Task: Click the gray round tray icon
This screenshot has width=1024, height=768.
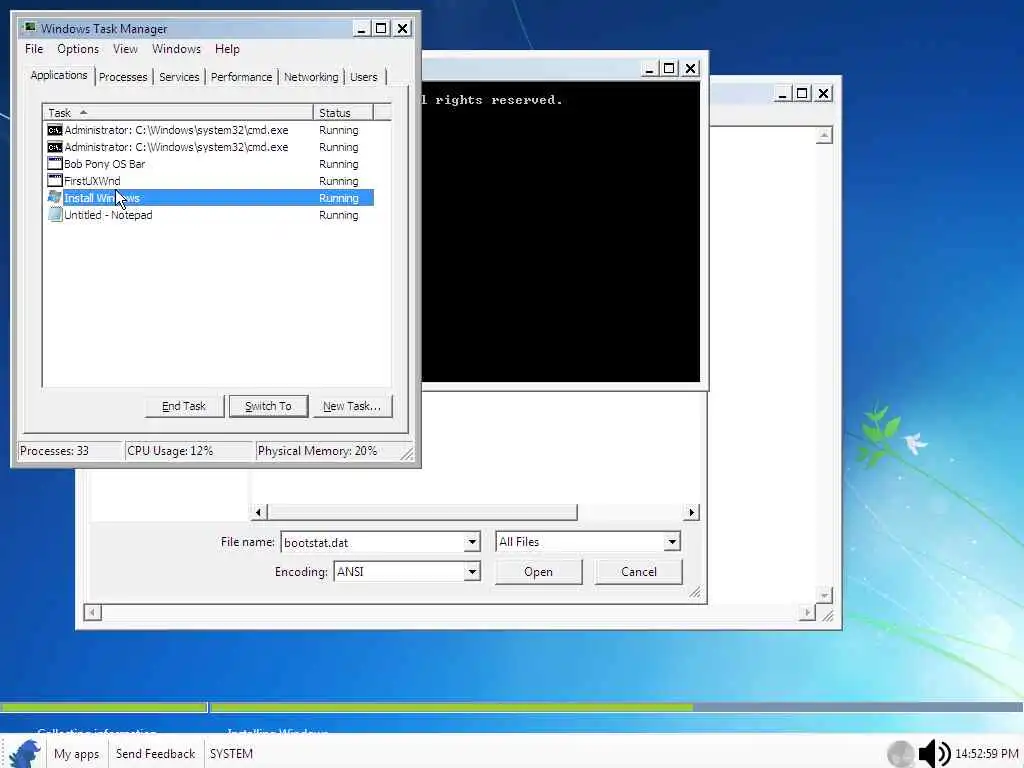Action: pyautogui.click(x=900, y=754)
